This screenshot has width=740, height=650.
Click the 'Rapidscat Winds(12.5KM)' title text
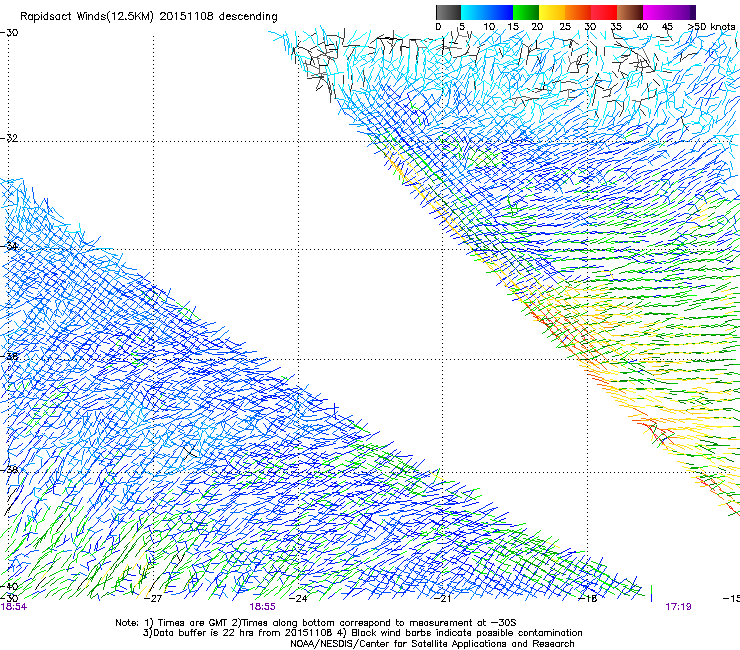[87, 17]
